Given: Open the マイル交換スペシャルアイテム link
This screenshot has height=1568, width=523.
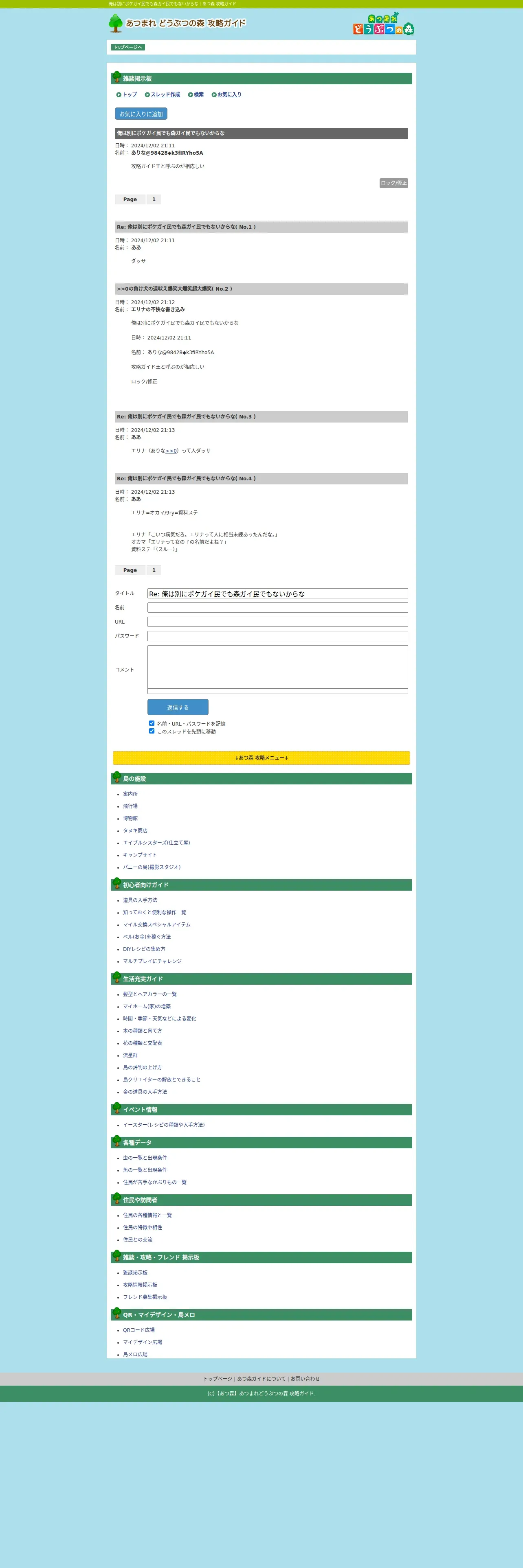Looking at the screenshot, I should [156, 924].
